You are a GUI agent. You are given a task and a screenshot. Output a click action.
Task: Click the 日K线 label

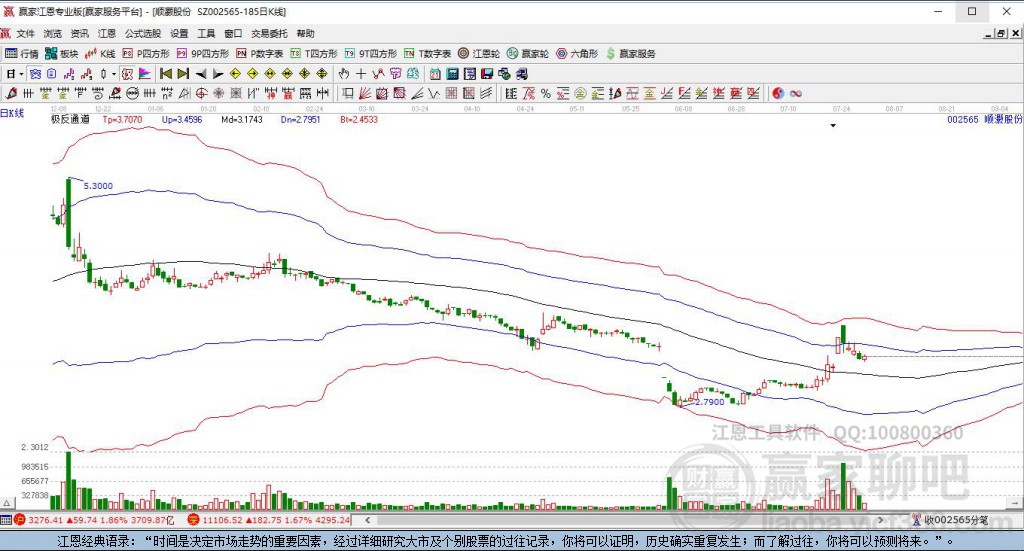pos(12,113)
